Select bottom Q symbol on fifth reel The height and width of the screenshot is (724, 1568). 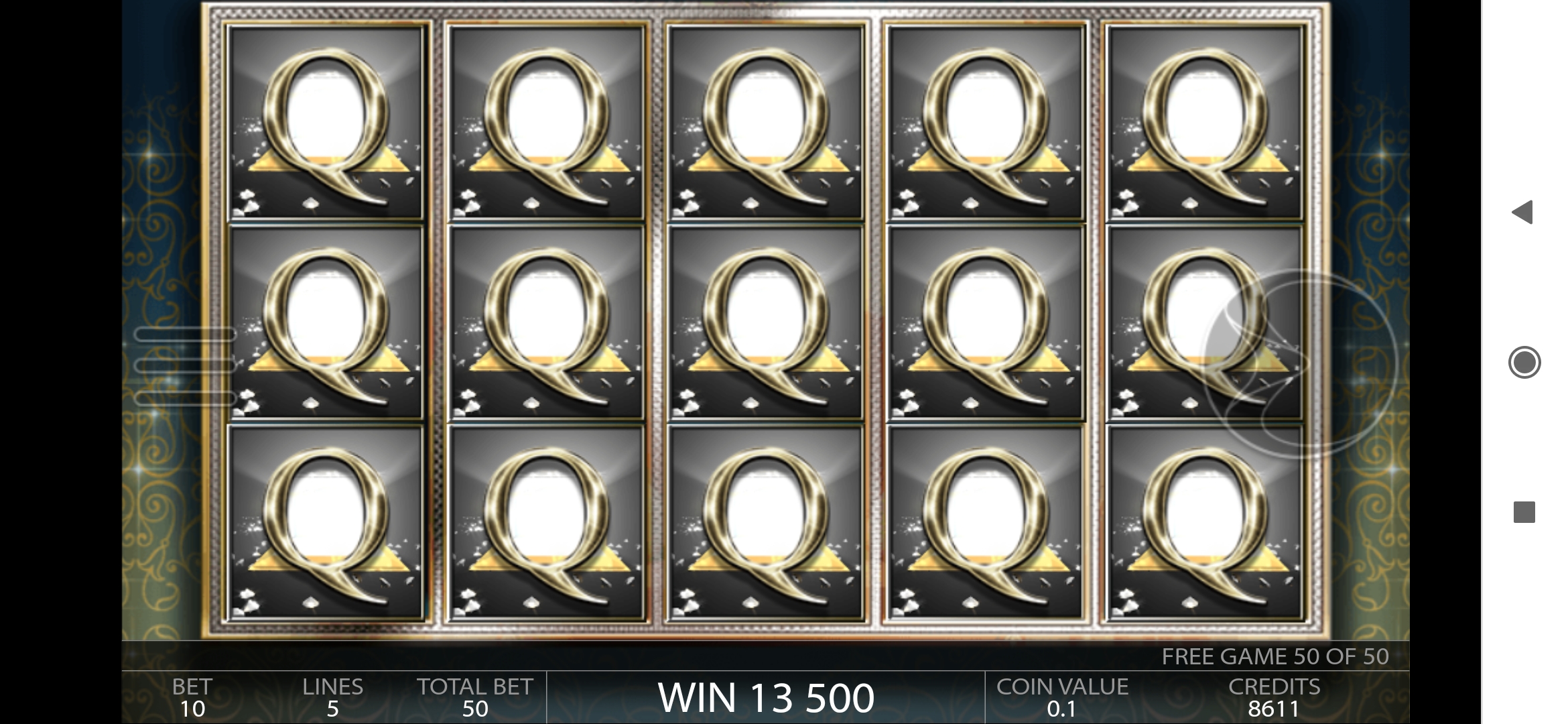point(1204,523)
